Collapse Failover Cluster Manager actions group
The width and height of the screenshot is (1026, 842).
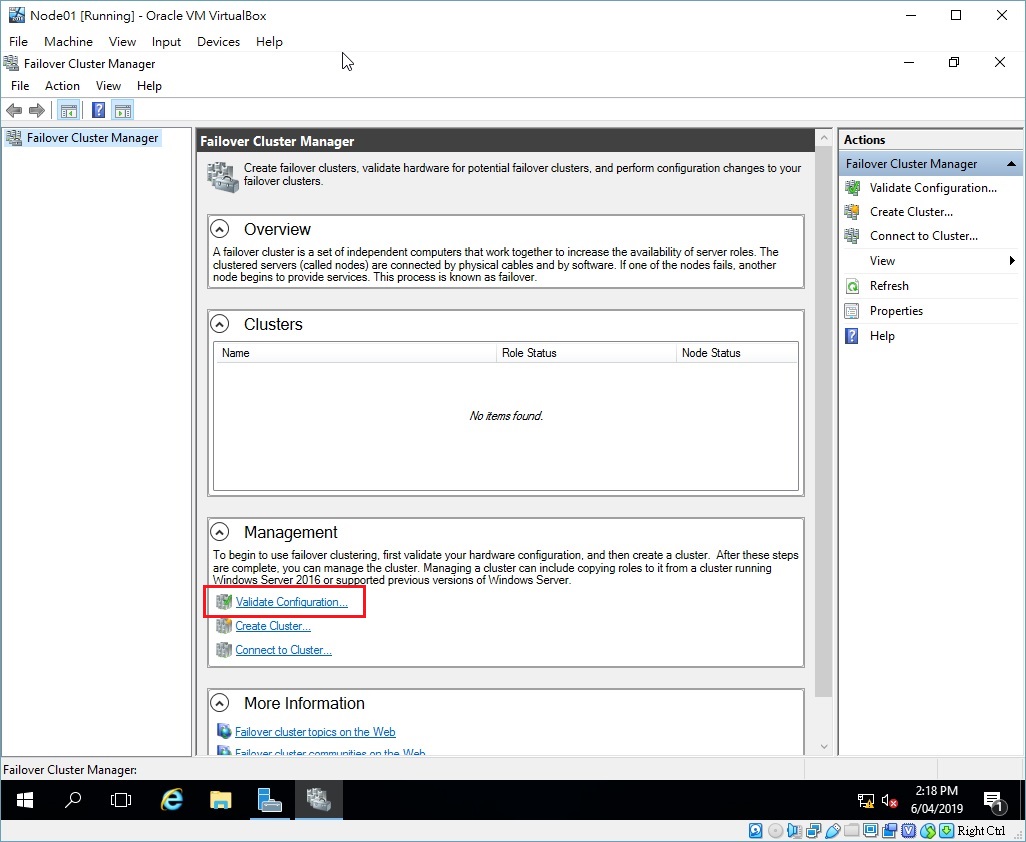pos(1011,164)
